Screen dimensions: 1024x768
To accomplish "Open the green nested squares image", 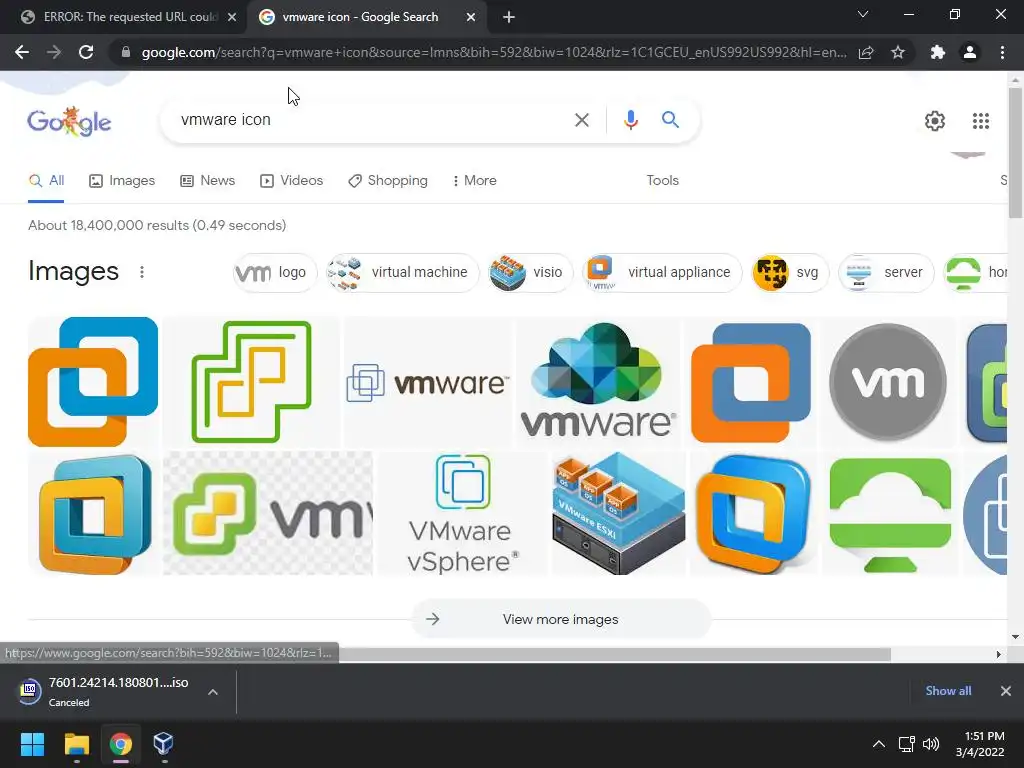I will tap(251, 382).
